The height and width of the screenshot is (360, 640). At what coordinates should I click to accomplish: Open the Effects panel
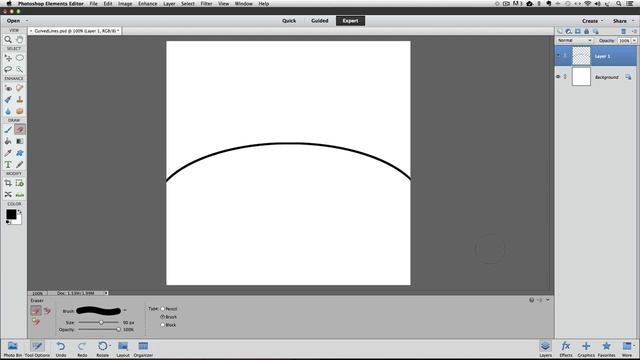(566, 349)
